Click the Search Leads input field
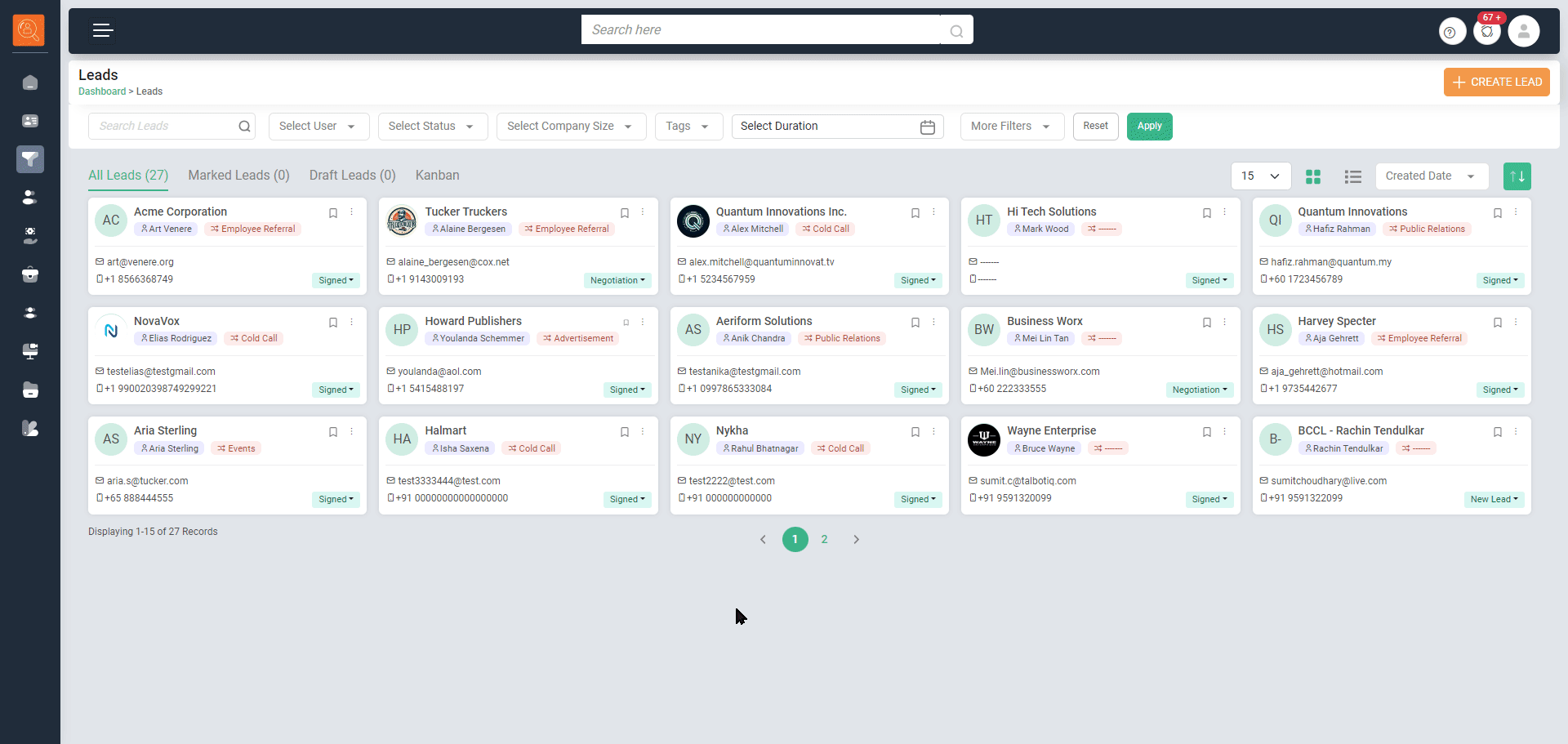 click(x=163, y=127)
